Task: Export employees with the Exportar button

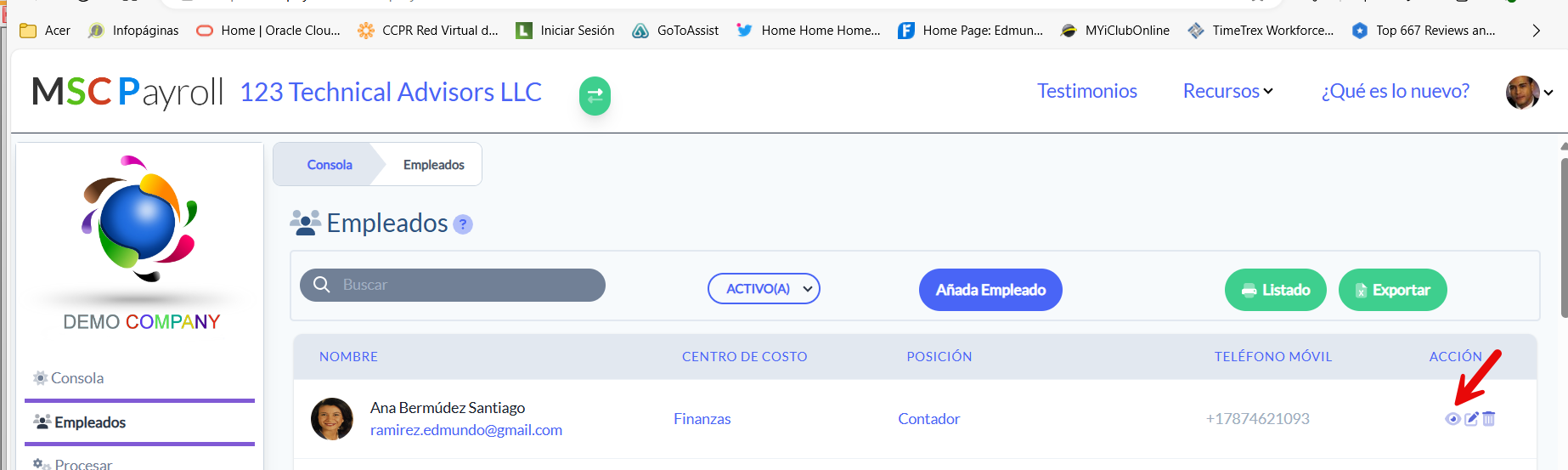Action: pyautogui.click(x=1393, y=290)
